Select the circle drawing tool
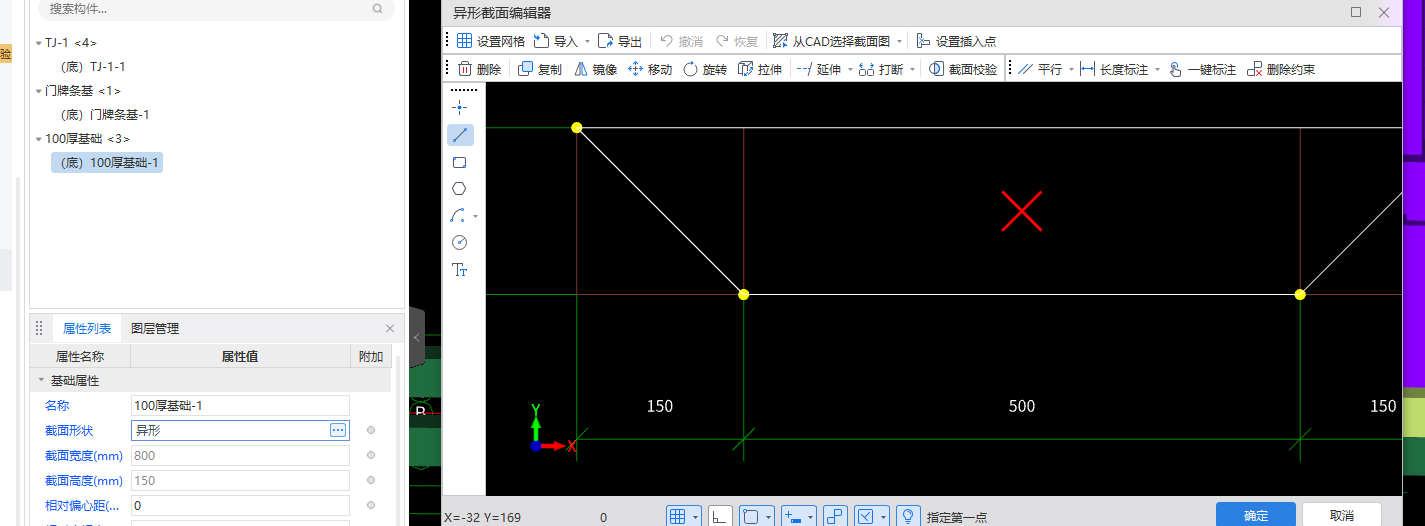This screenshot has height=526, width=1425. pos(460,242)
